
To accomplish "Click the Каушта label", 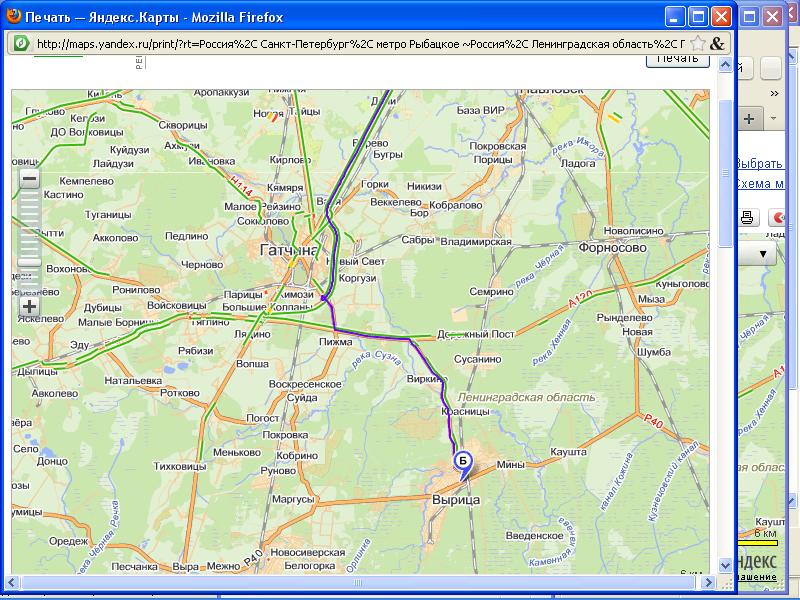I will click(x=568, y=452).
